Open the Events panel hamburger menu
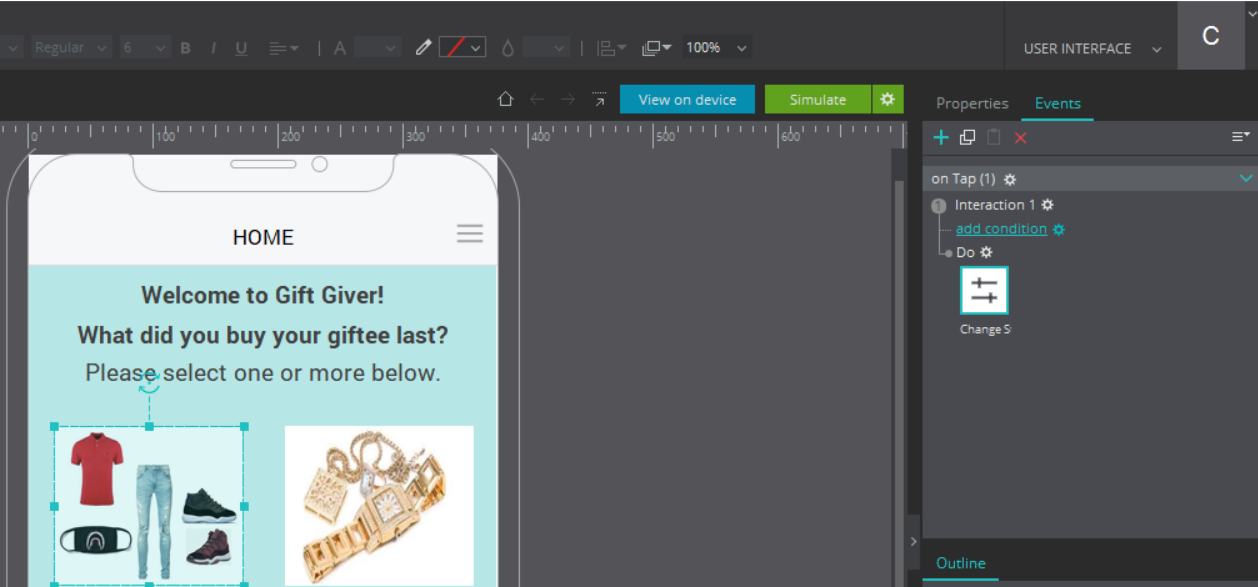This screenshot has height=587, width=1258. [x=1240, y=137]
